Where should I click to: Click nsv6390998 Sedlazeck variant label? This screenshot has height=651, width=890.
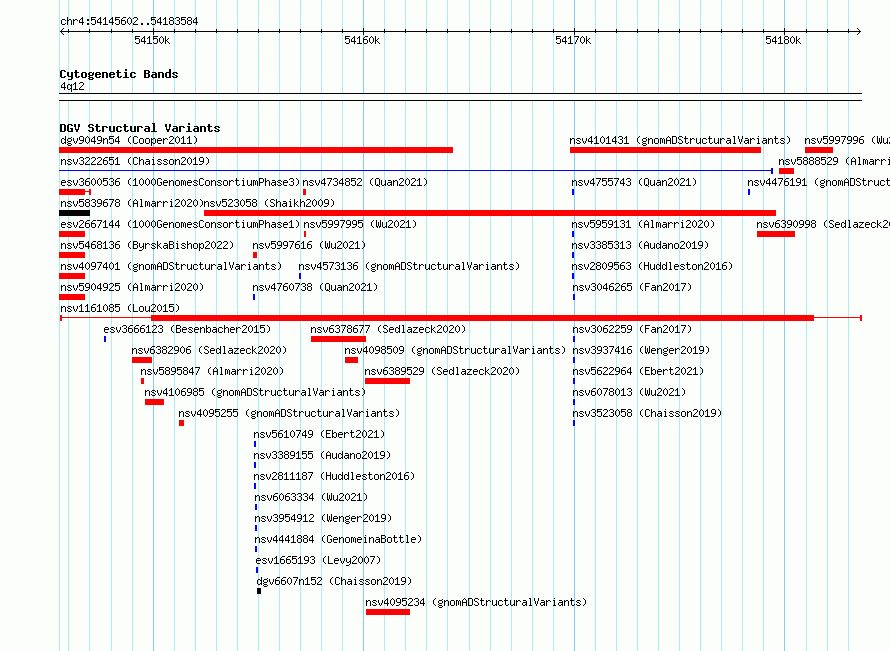pos(823,224)
